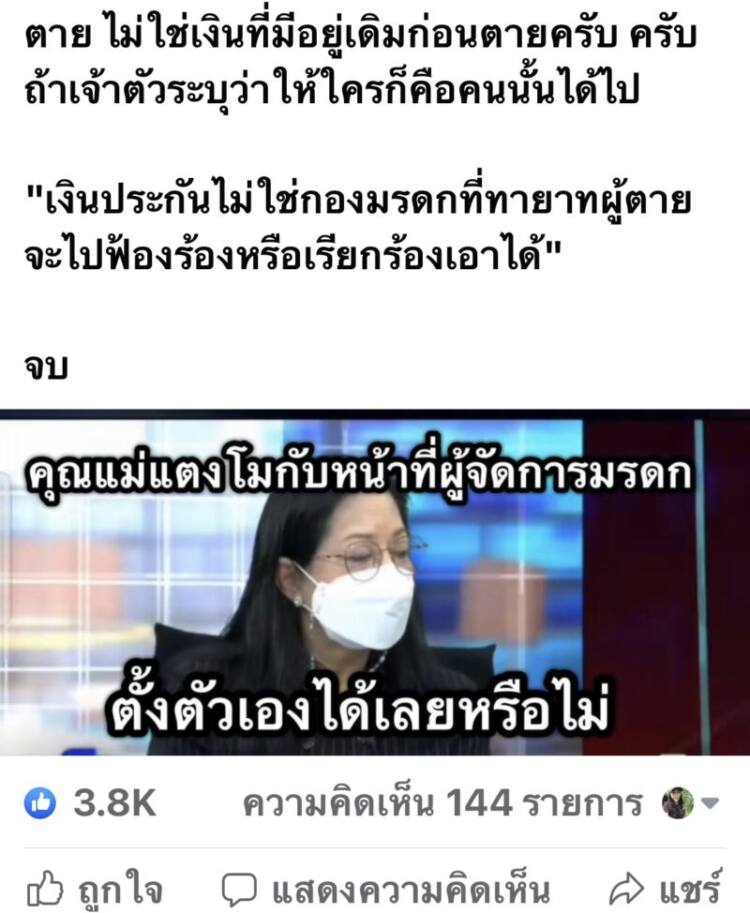750x913 pixels.
Task: Click the post line starting ถ้าเจ้าตัวระบุว่า
Action: click(332, 91)
